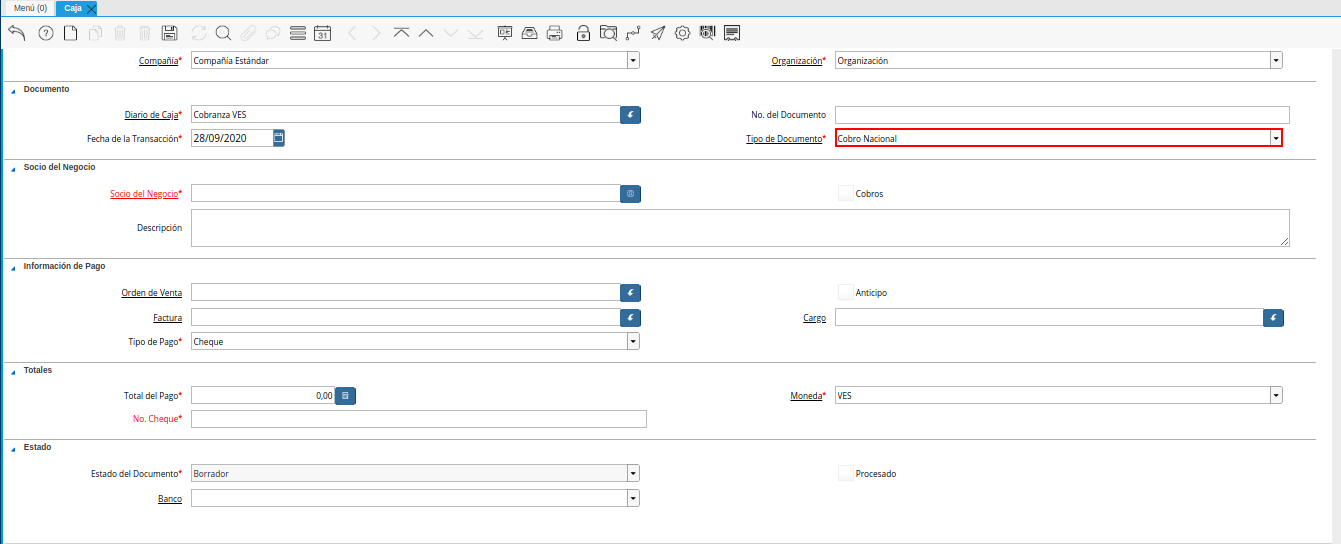Open the help question mark icon
The height and width of the screenshot is (544, 1341).
(x=45, y=33)
